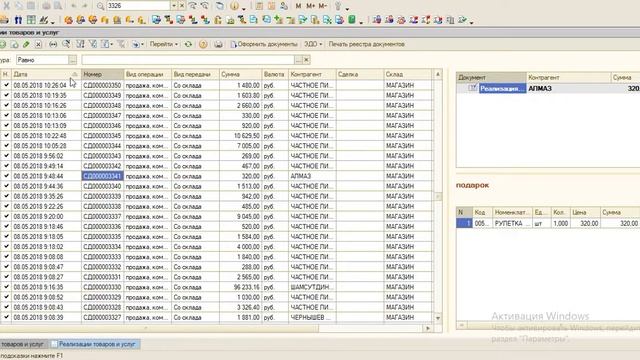640x360 pixels.
Task: Click the printer icon in list toolbar
Action: click(218, 44)
